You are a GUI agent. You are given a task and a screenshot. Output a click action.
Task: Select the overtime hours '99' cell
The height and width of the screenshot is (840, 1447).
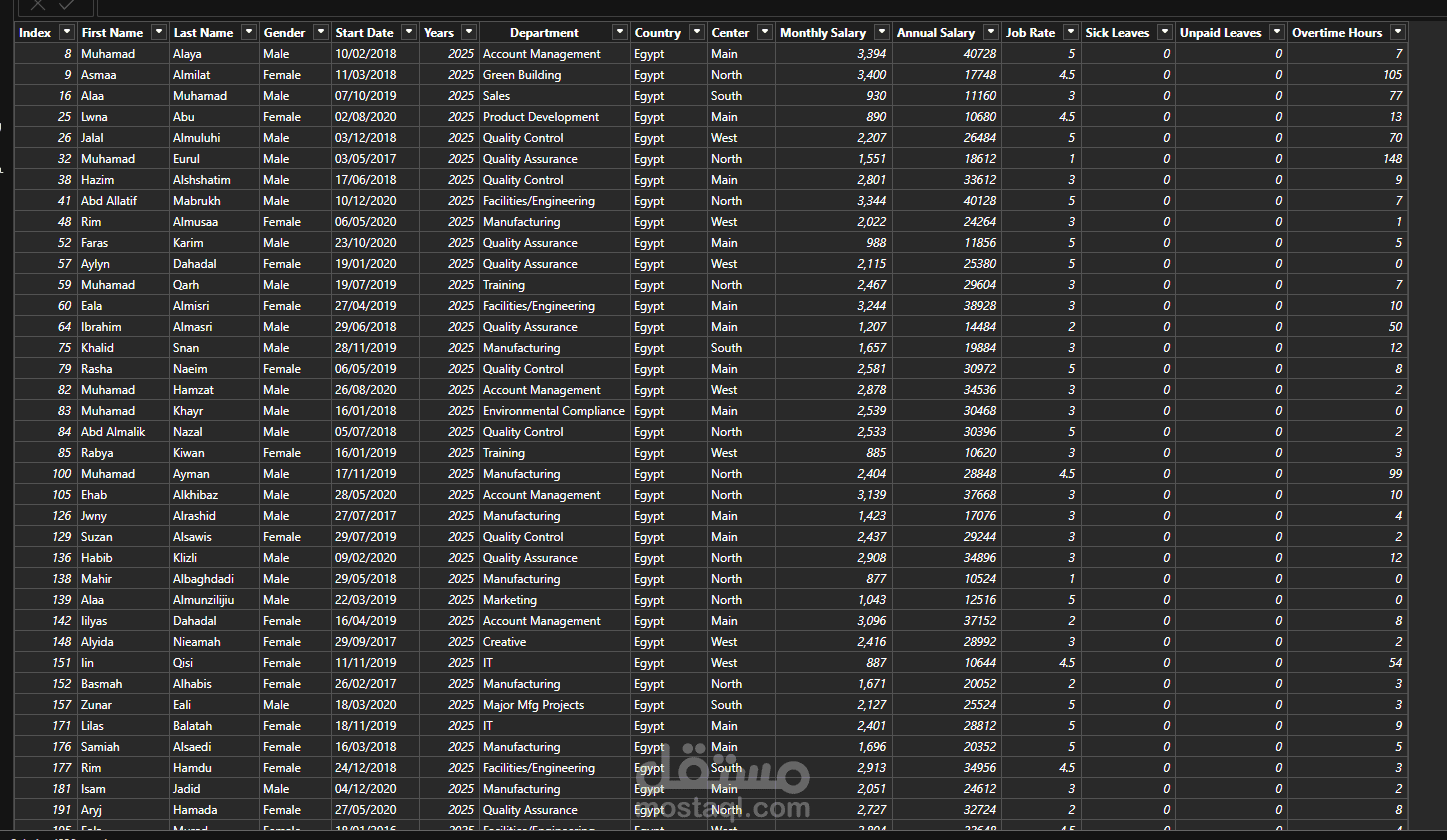pyautogui.click(x=1347, y=474)
